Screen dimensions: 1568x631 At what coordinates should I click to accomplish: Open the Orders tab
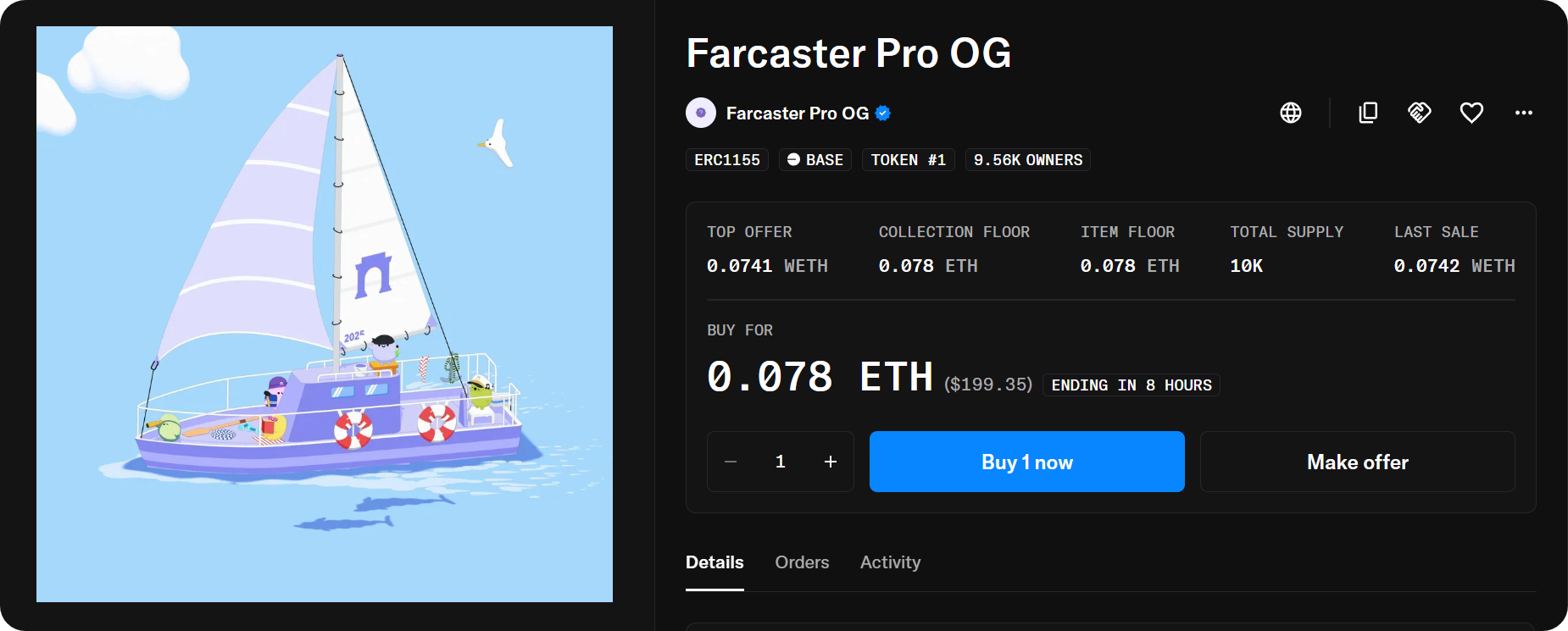coord(802,562)
